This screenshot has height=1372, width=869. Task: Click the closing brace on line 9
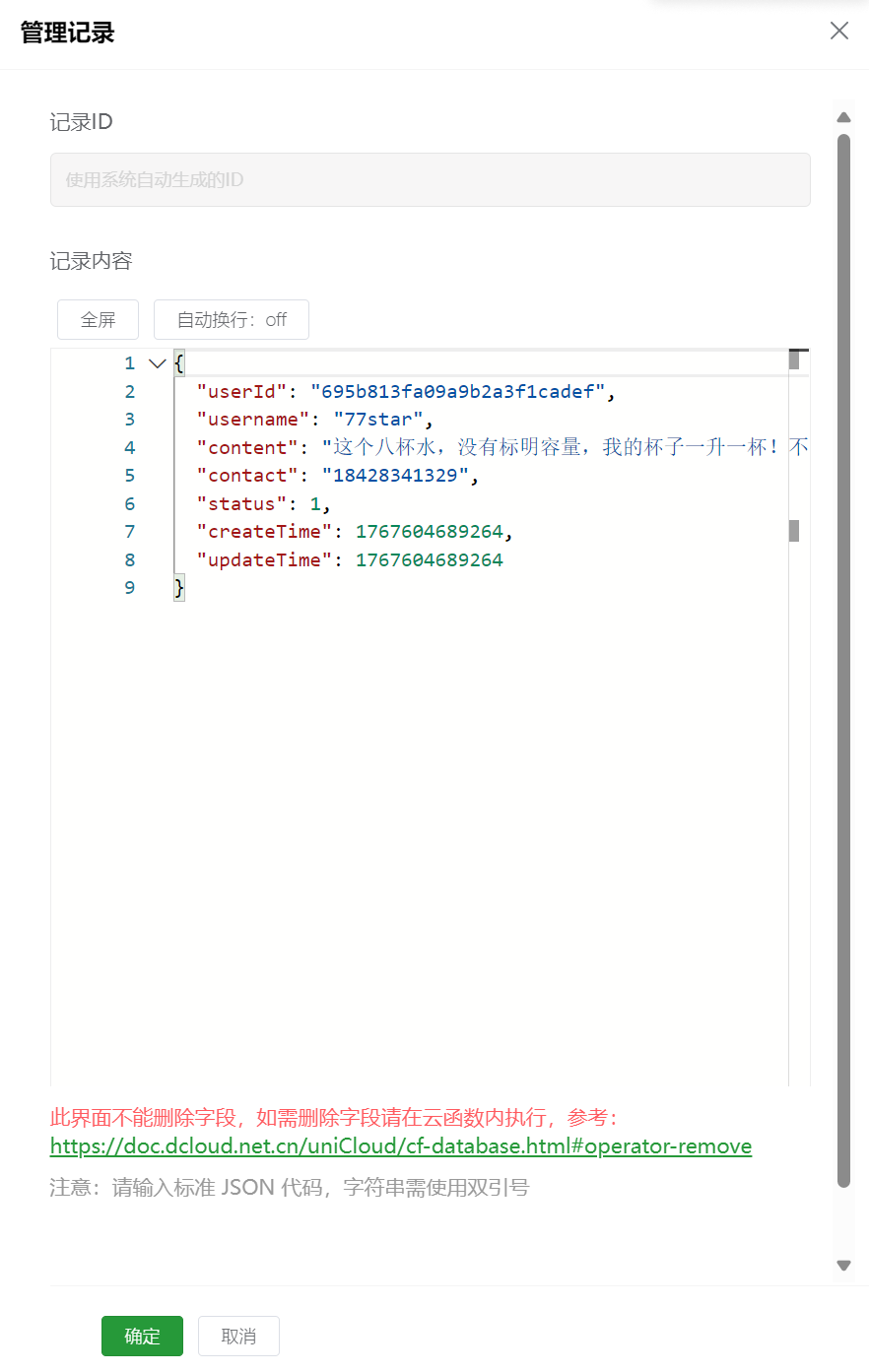click(179, 587)
